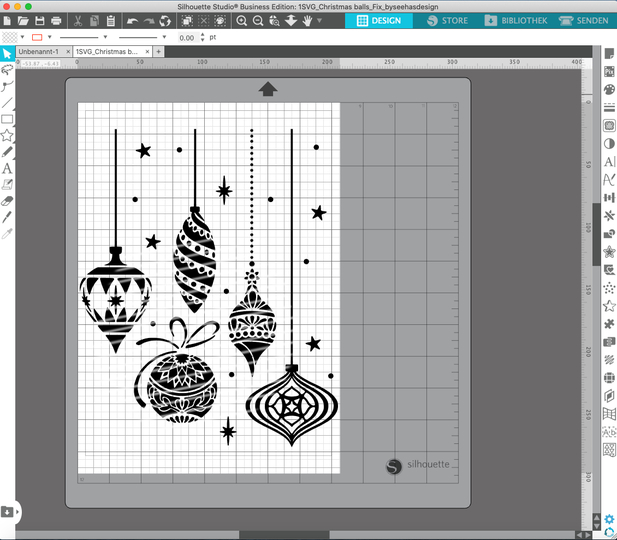Image resolution: width=617 pixels, height=540 pixels.
Task: Click the printer icon in toolbar
Action: 57,21
